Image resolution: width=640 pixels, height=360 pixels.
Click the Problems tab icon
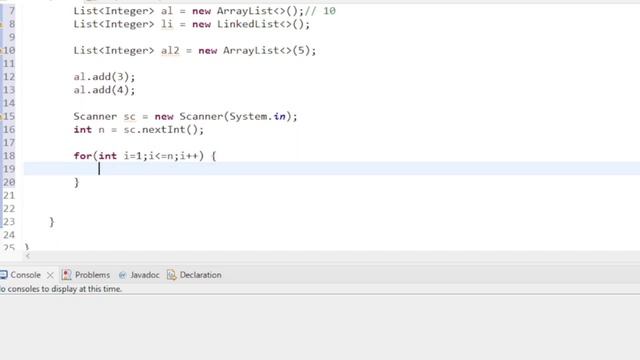67,275
